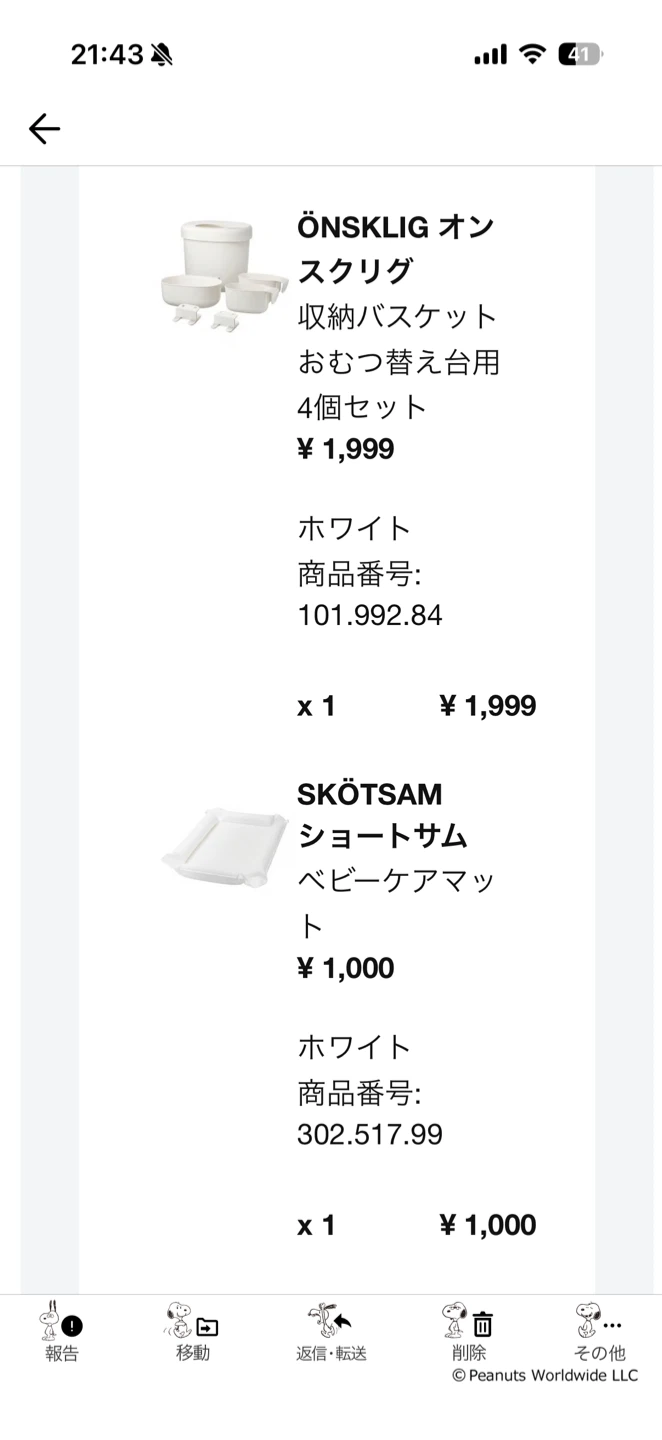The width and height of the screenshot is (662, 1440).
Task: Open the 移動 move-to-folder icon
Action: click(x=192, y=1320)
